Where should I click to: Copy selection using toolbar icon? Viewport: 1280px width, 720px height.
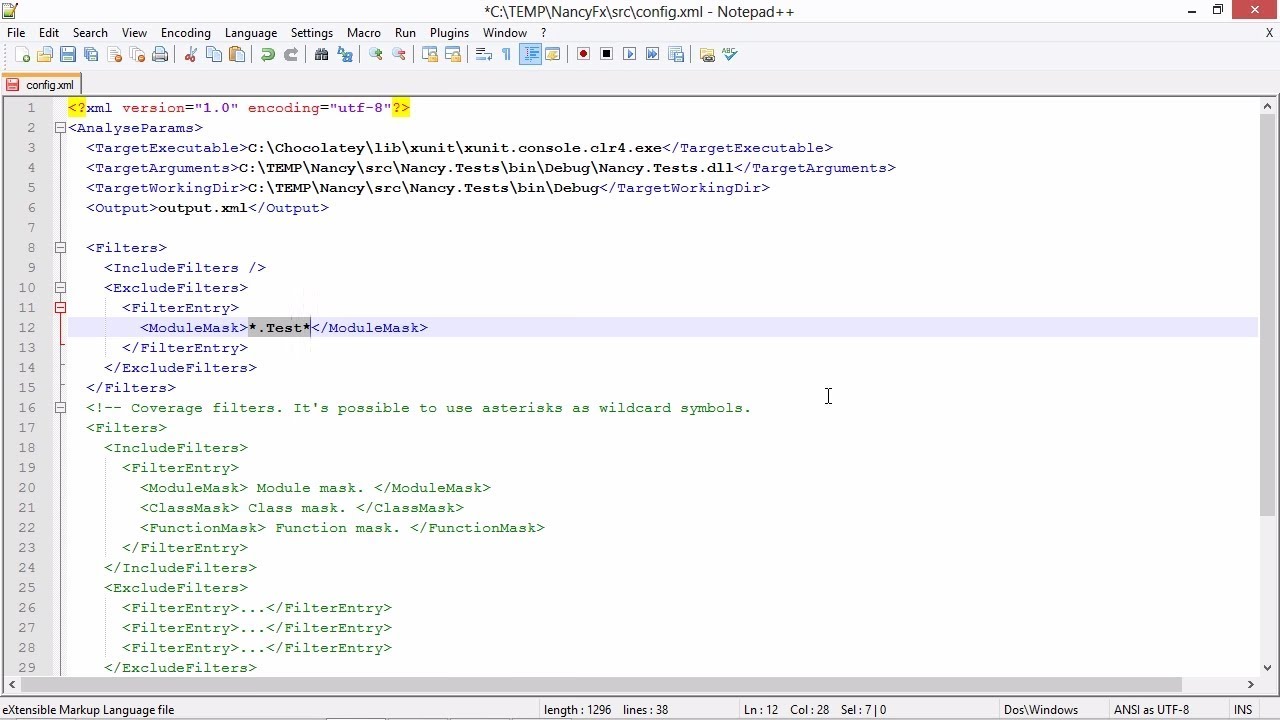tap(213, 55)
